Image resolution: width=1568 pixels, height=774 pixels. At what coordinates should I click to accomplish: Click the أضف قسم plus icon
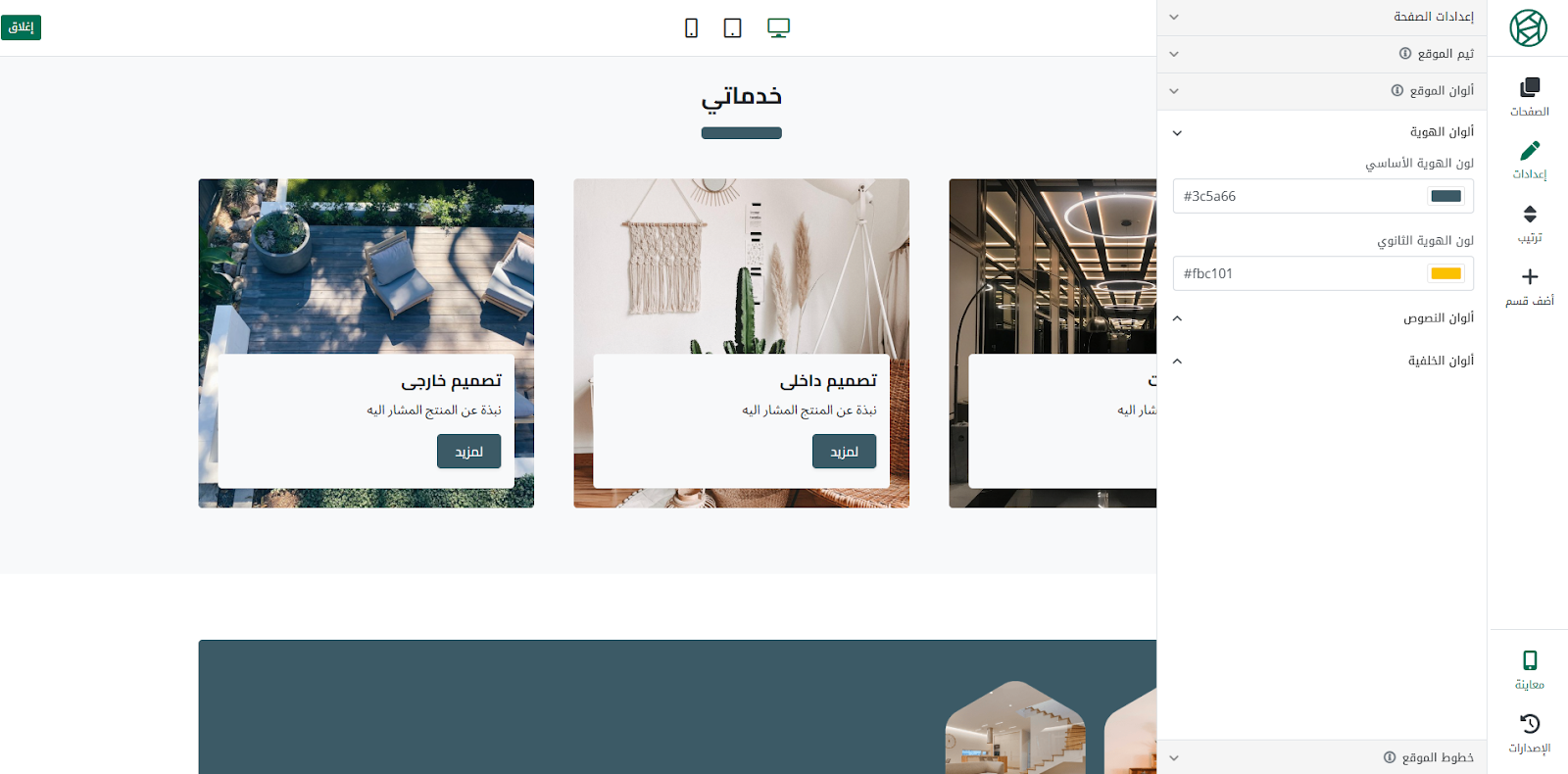(x=1529, y=277)
